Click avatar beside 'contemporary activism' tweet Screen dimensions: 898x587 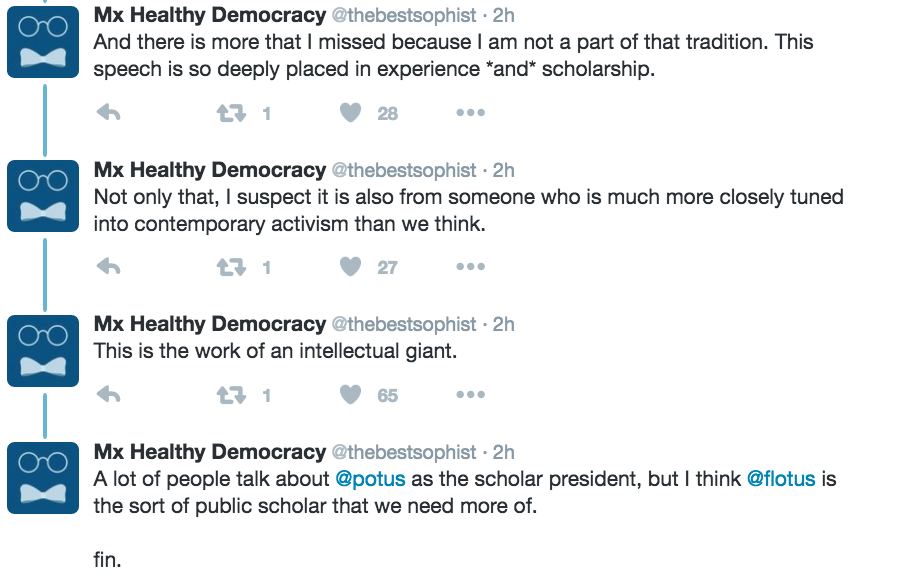pos(43,197)
